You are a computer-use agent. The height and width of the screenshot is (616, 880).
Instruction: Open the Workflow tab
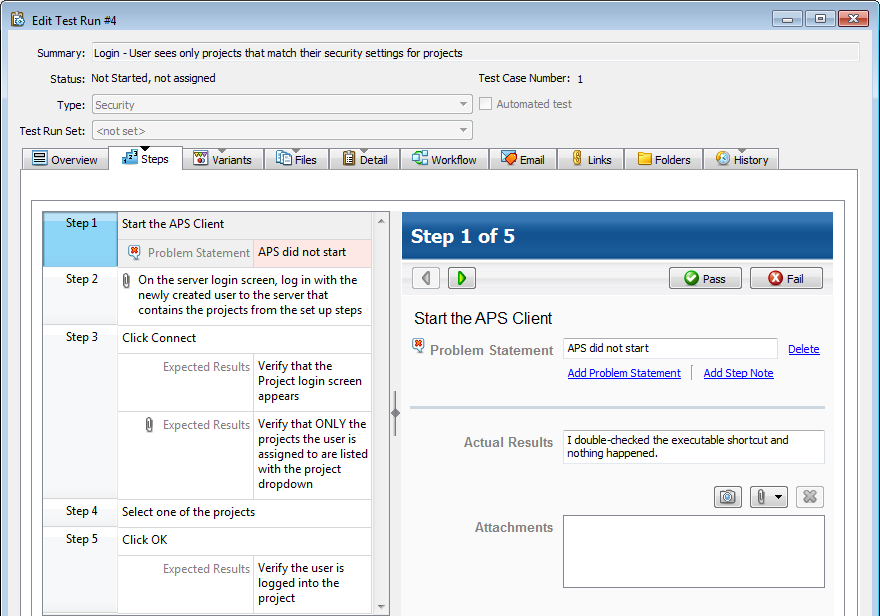point(444,159)
